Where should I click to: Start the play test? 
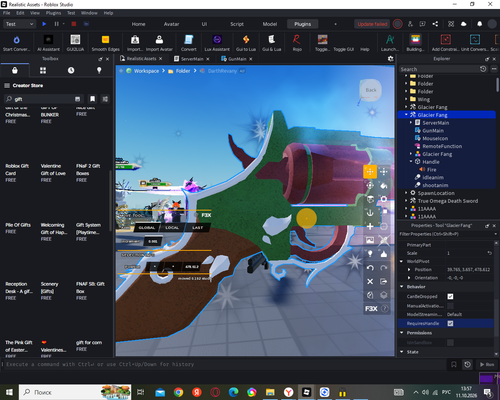(x=44, y=24)
